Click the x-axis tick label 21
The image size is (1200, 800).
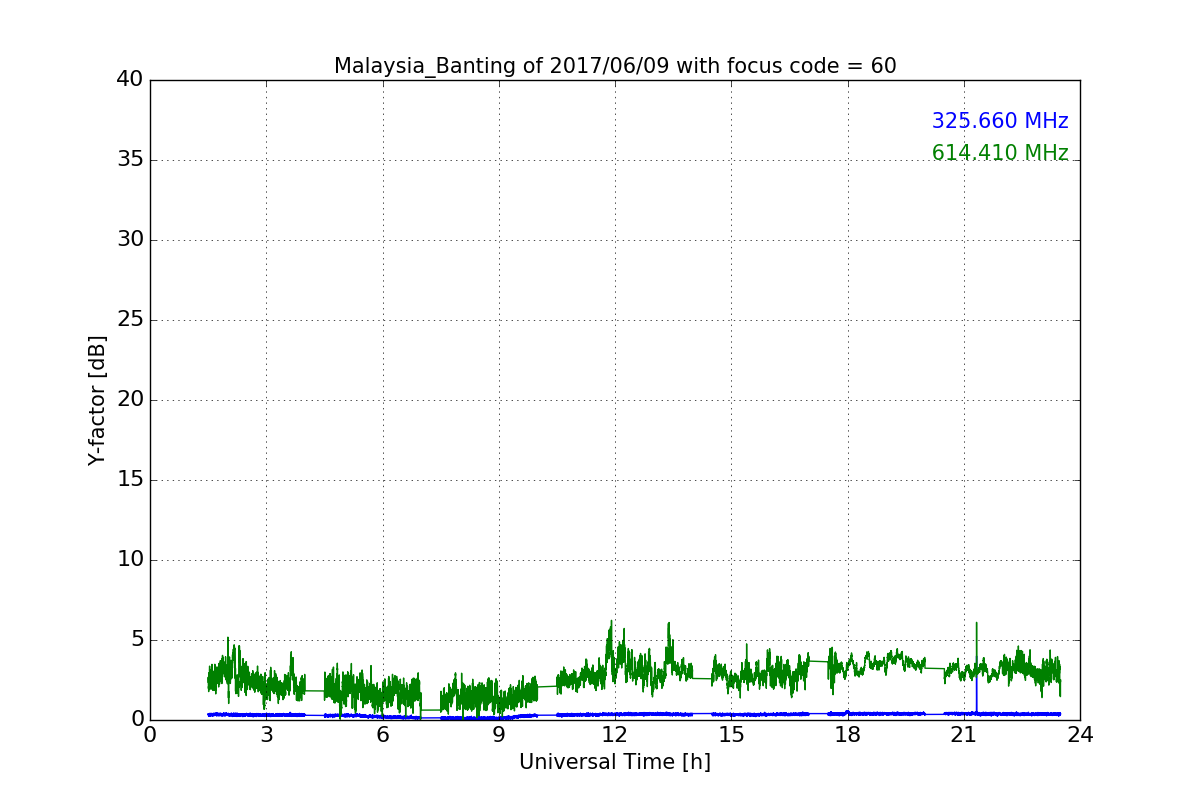point(963,735)
